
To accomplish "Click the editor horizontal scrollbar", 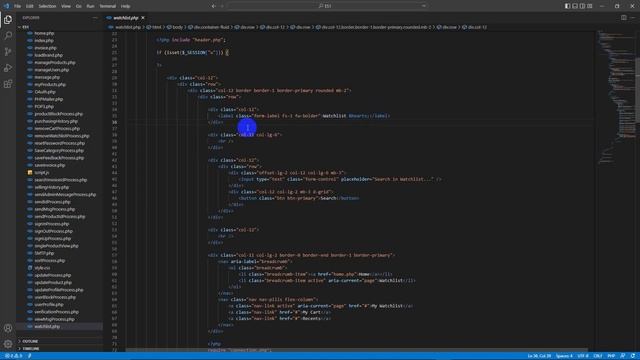I will pyautogui.click(x=356, y=350).
